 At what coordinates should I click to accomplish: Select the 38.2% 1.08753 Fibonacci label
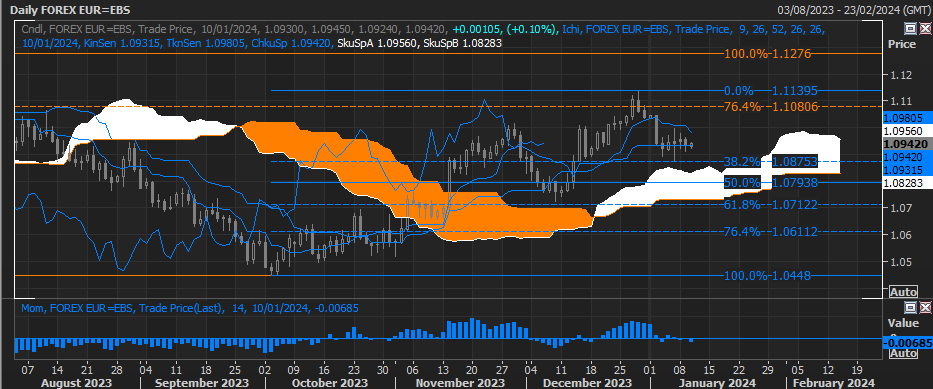point(771,161)
